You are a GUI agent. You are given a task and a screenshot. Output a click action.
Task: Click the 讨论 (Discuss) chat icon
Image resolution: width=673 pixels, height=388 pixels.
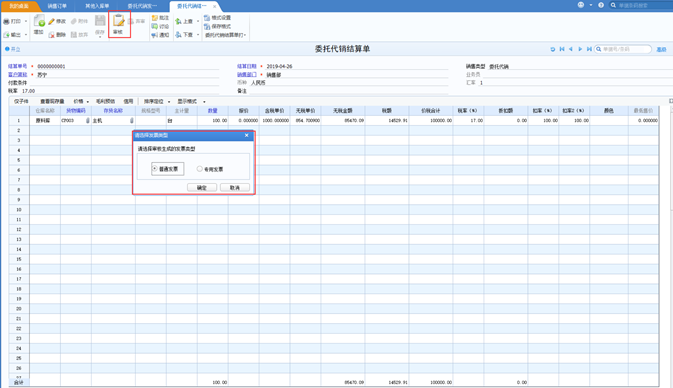pyautogui.click(x=155, y=27)
